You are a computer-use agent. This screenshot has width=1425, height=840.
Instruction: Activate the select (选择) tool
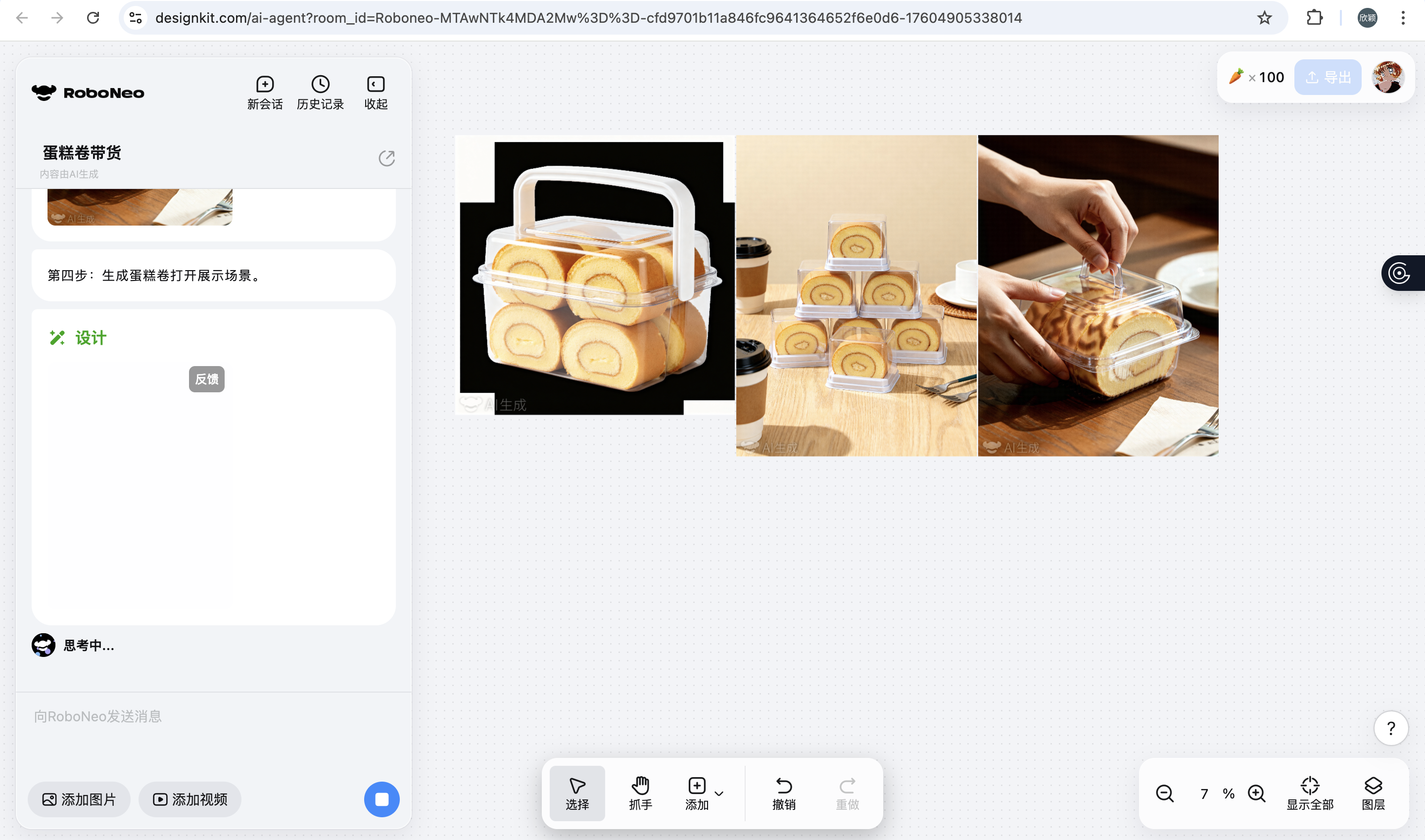[x=577, y=793]
